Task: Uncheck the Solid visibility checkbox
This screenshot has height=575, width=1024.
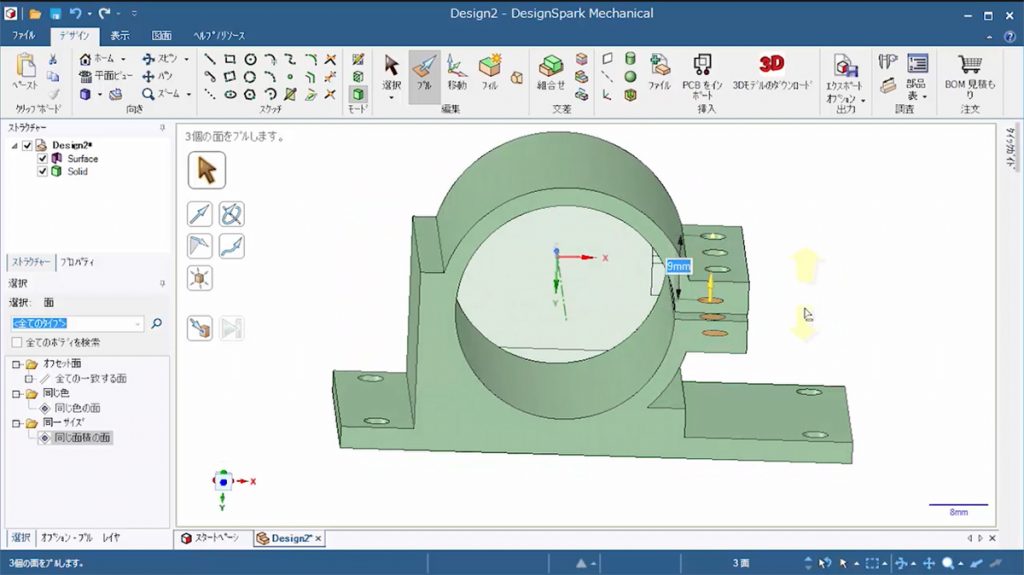Action: pyautogui.click(x=43, y=171)
